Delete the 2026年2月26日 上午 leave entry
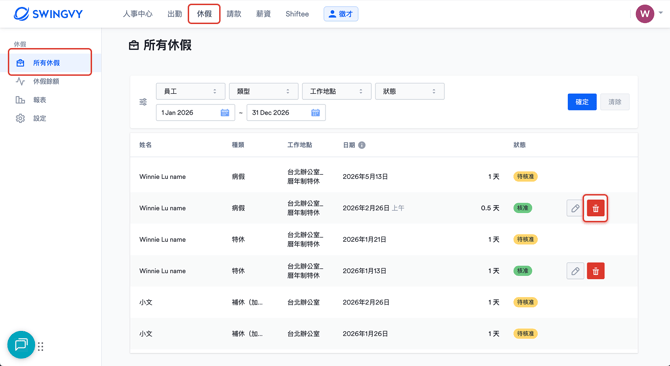The width and height of the screenshot is (670, 366). (596, 208)
